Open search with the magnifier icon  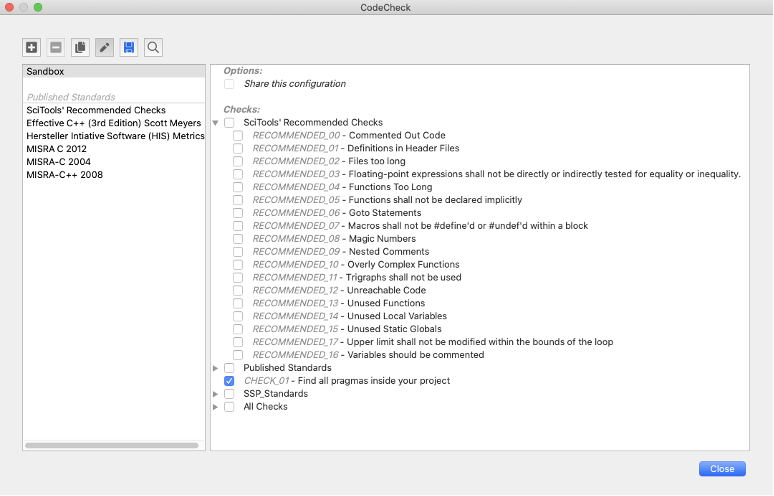(154, 47)
